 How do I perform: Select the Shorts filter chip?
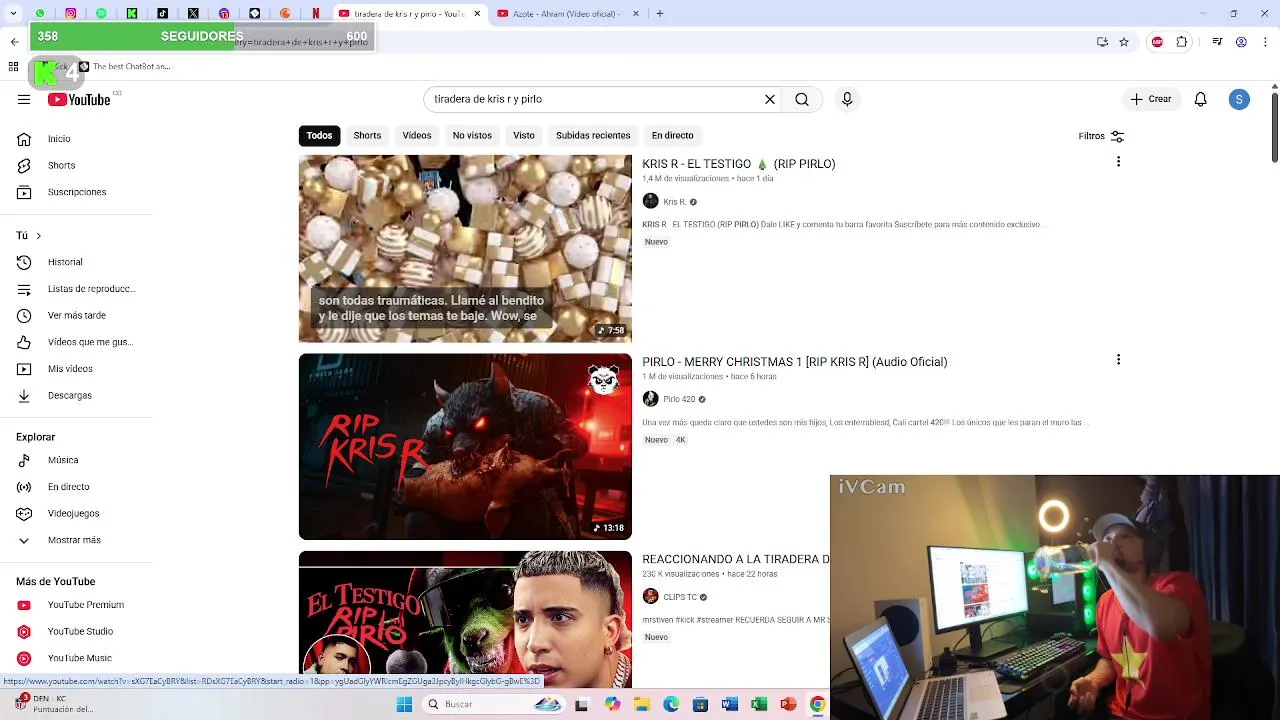[x=367, y=135]
